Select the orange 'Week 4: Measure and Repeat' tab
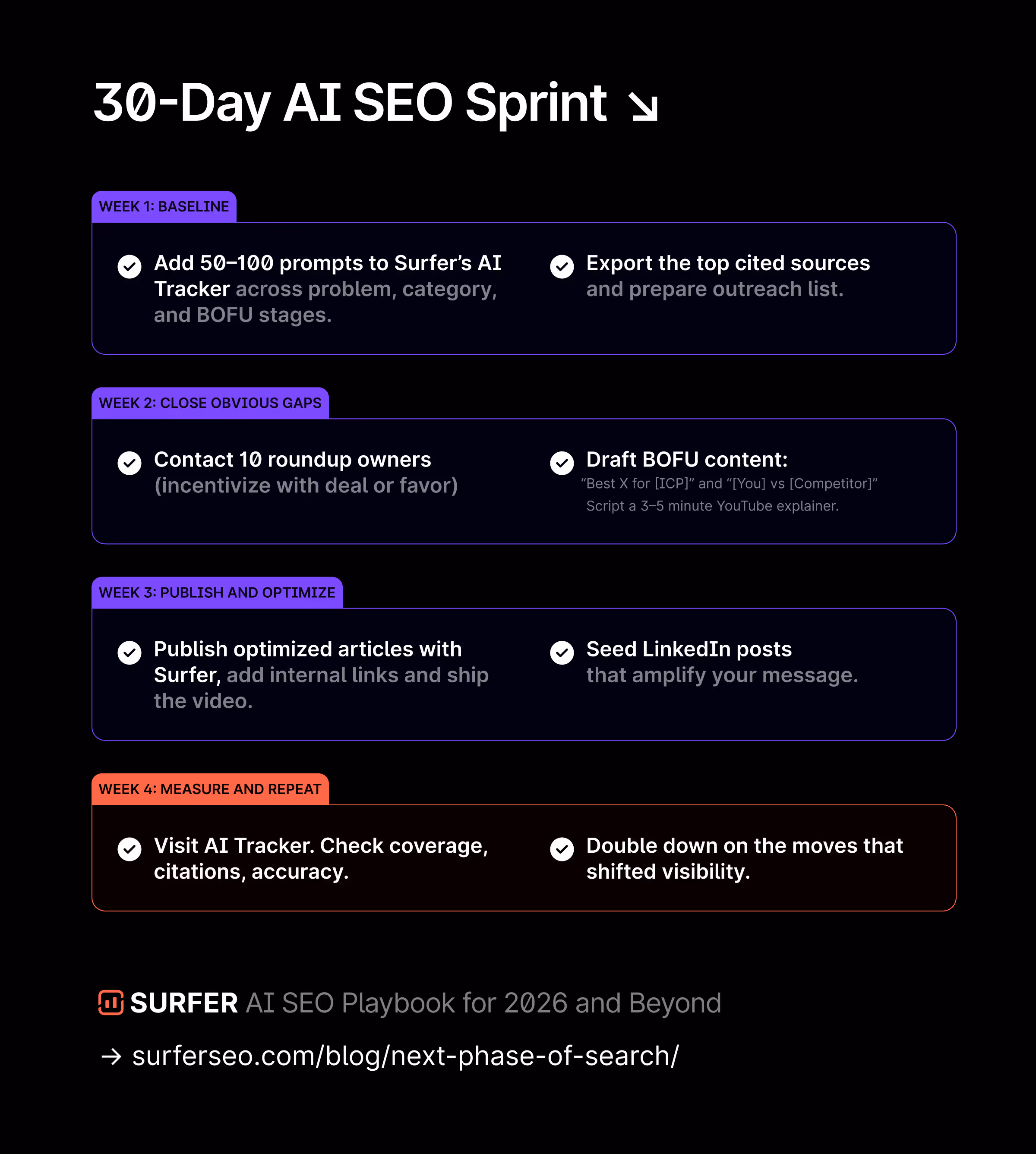 [x=210, y=788]
